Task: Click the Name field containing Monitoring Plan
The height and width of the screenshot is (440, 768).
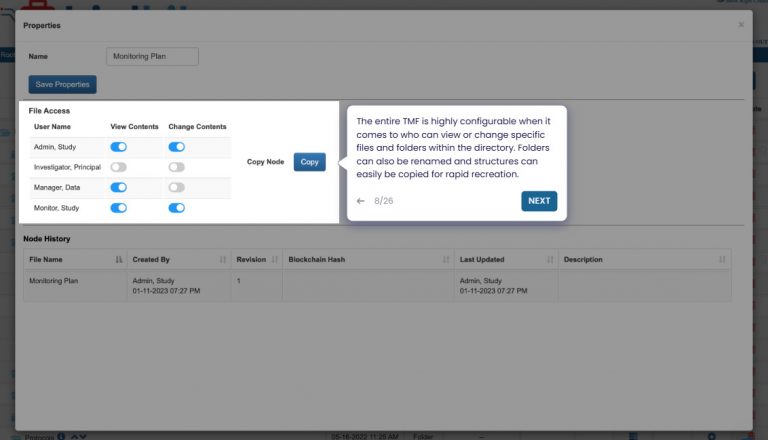Action: [152, 57]
